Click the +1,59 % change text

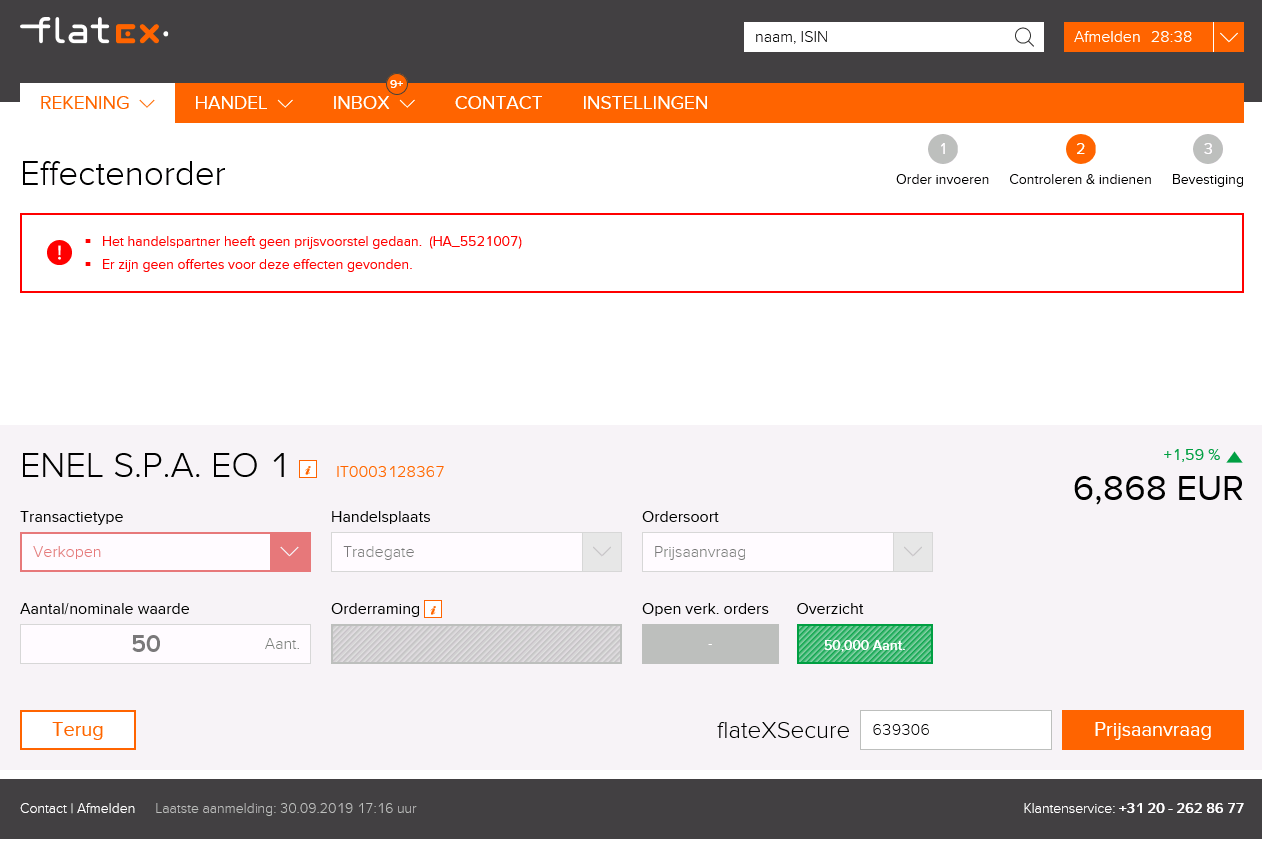[x=1191, y=455]
